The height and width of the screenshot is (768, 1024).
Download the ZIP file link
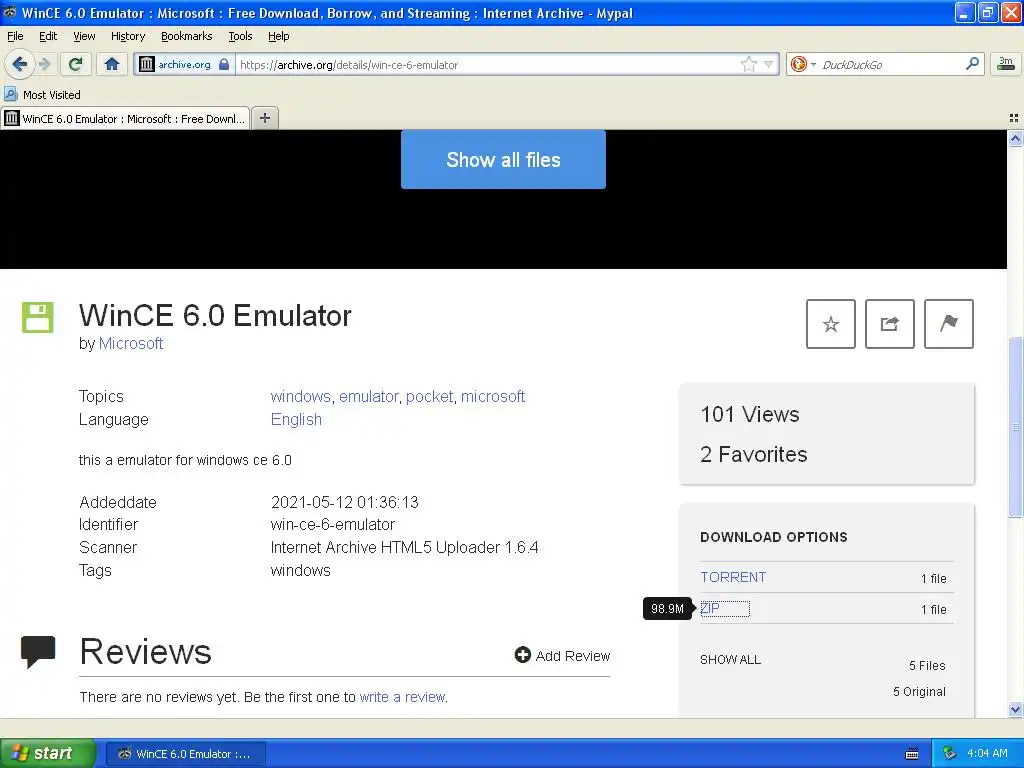pos(710,609)
